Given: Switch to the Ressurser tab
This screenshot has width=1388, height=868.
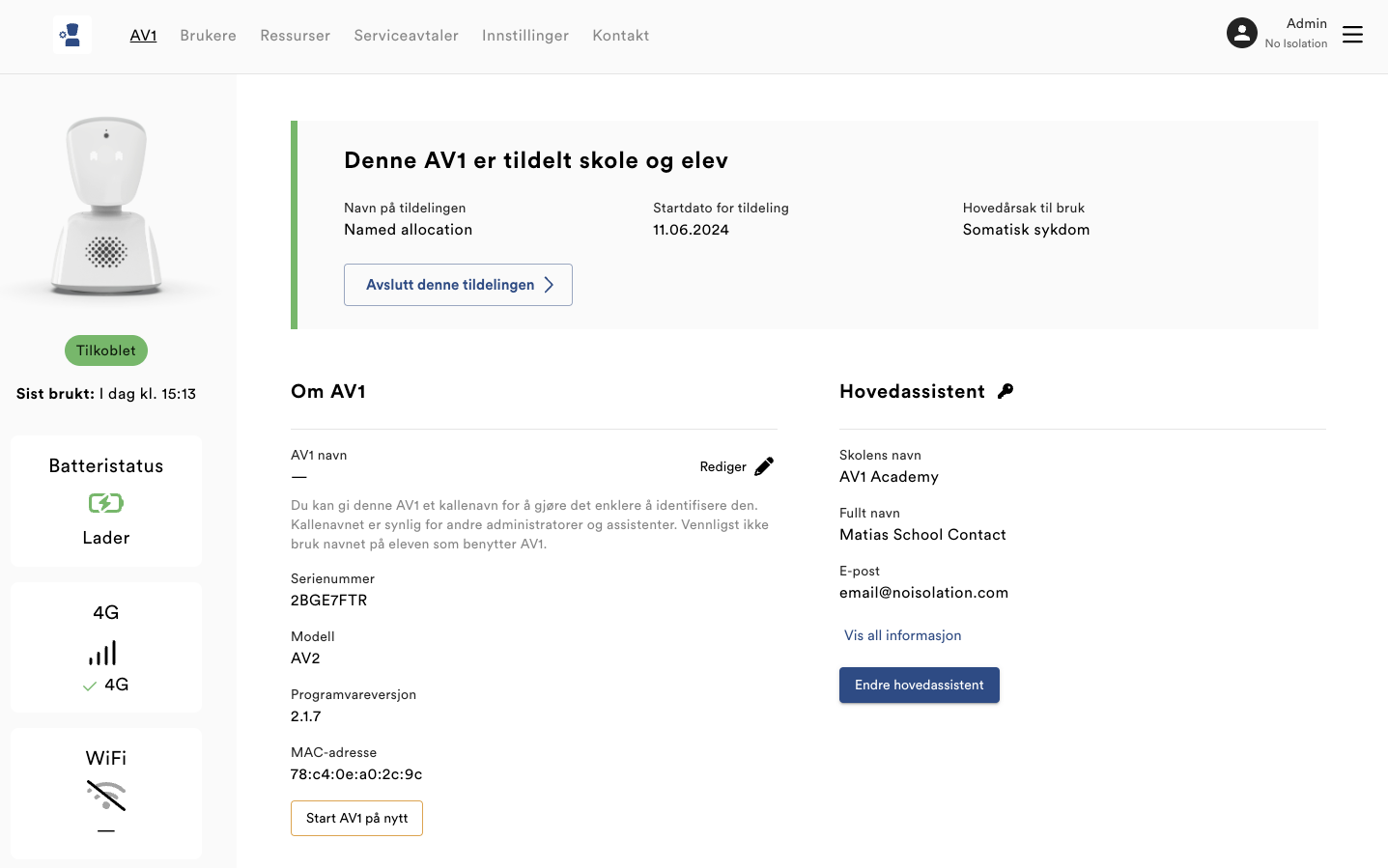Looking at the screenshot, I should pos(295,35).
